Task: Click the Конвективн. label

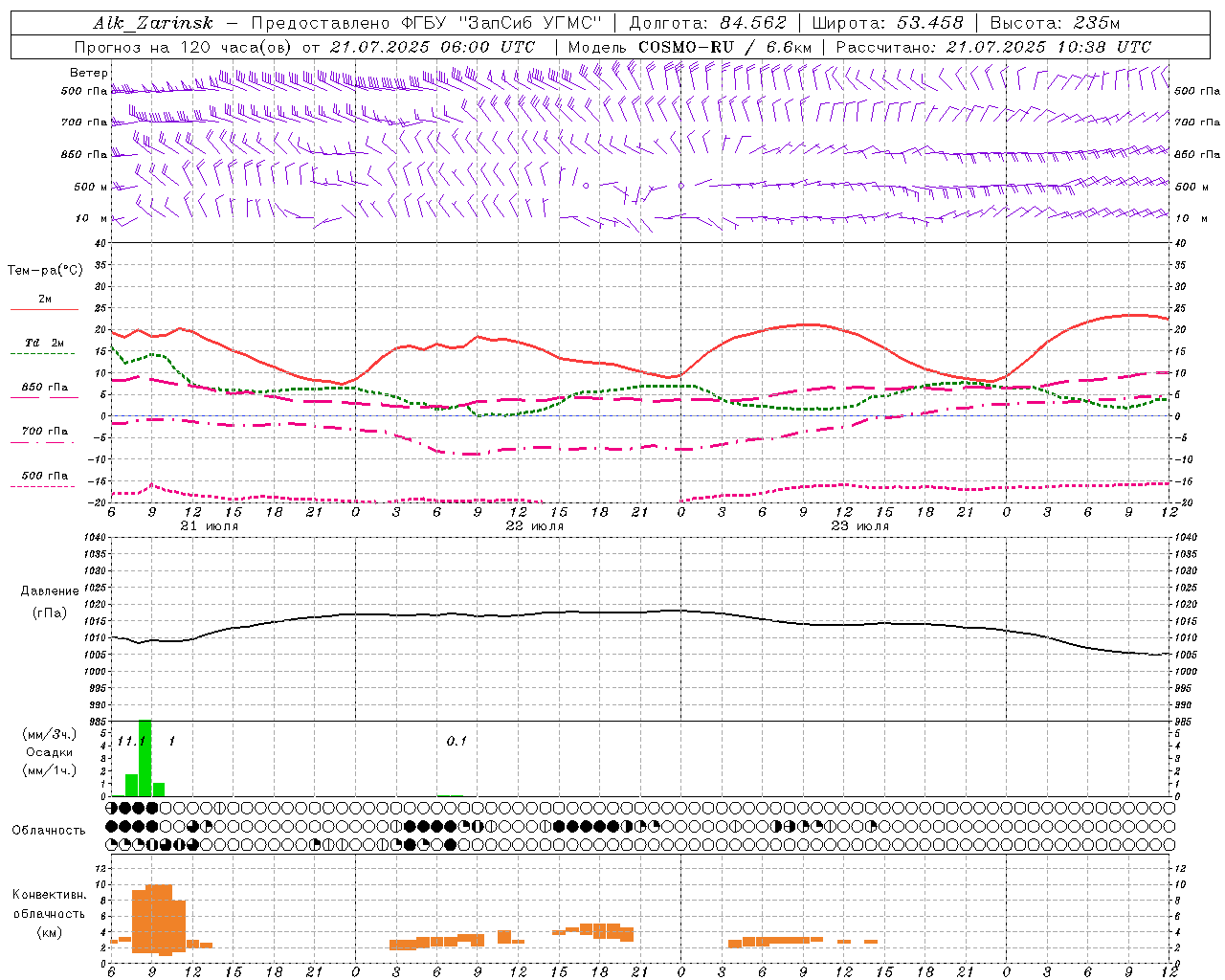Action: 49,895
